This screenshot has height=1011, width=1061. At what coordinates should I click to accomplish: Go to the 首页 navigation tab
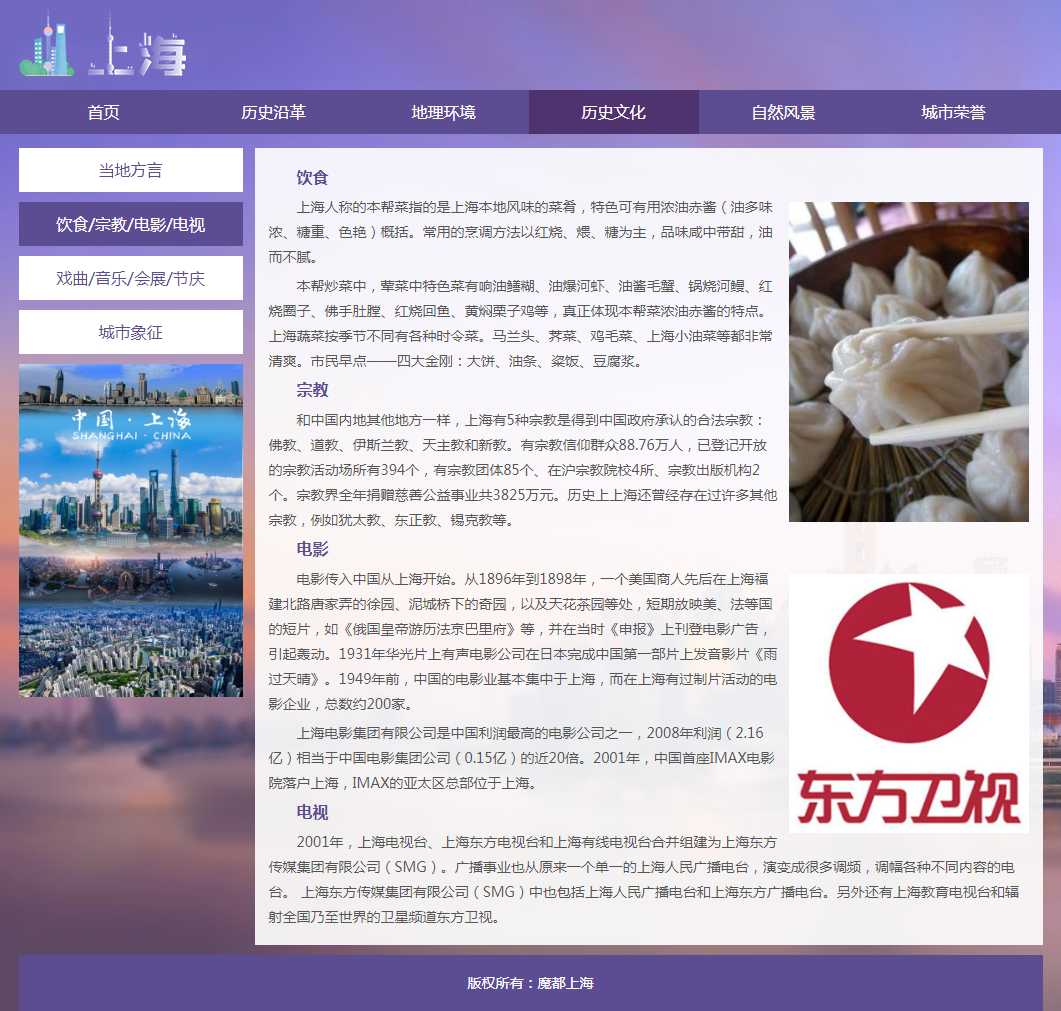[103, 112]
